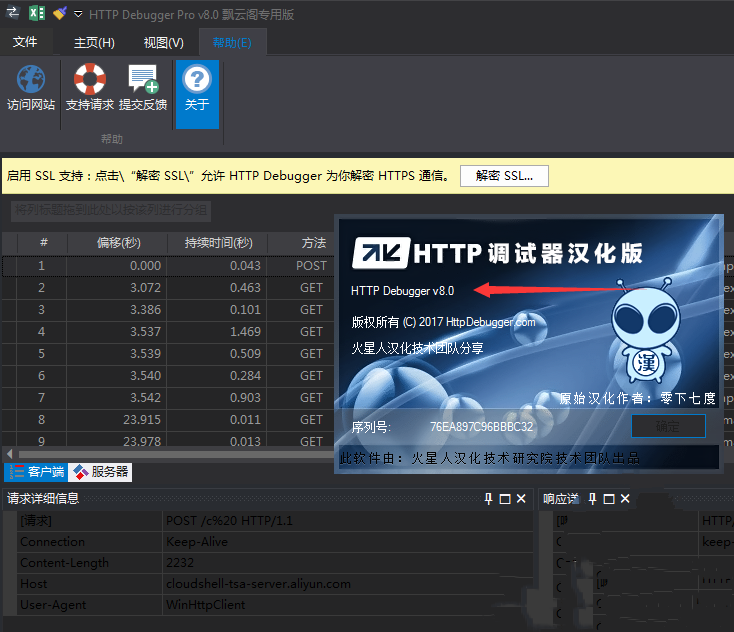Switch to the 主页(H) ribbon tab

tap(94, 43)
